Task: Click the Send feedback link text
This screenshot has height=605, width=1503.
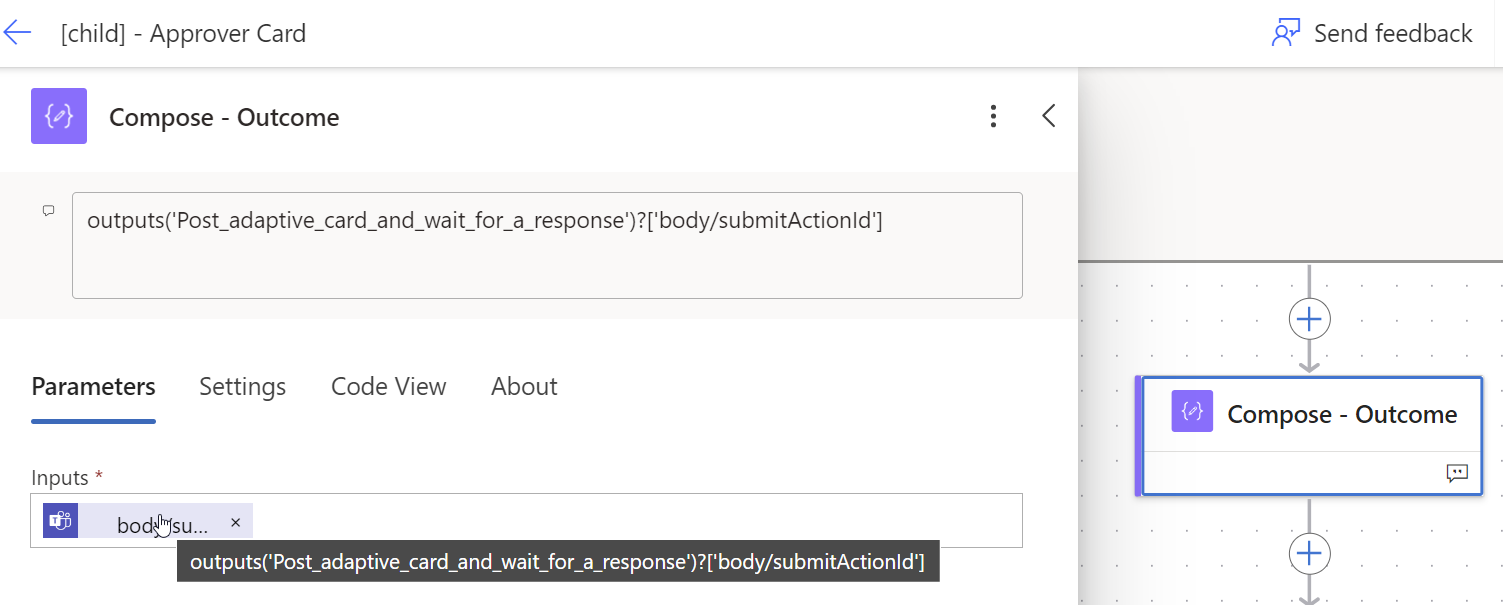Action: 1392,33
